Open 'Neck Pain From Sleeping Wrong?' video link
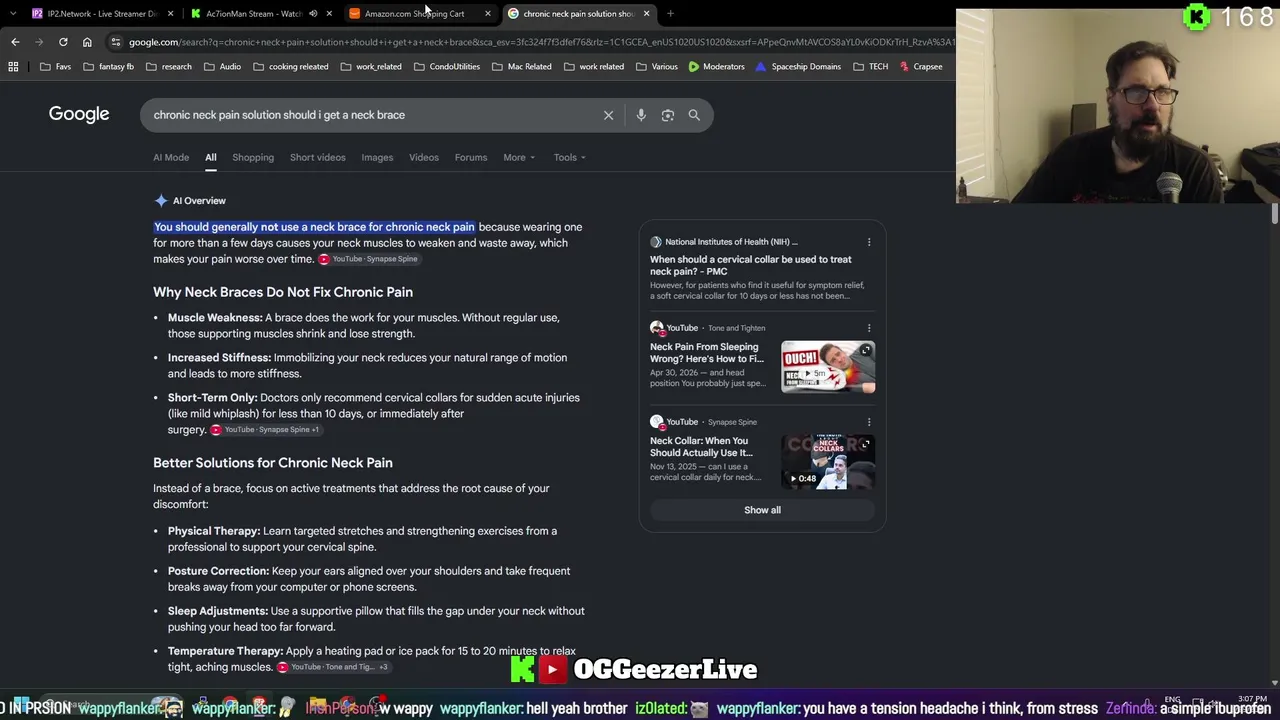 (x=707, y=353)
